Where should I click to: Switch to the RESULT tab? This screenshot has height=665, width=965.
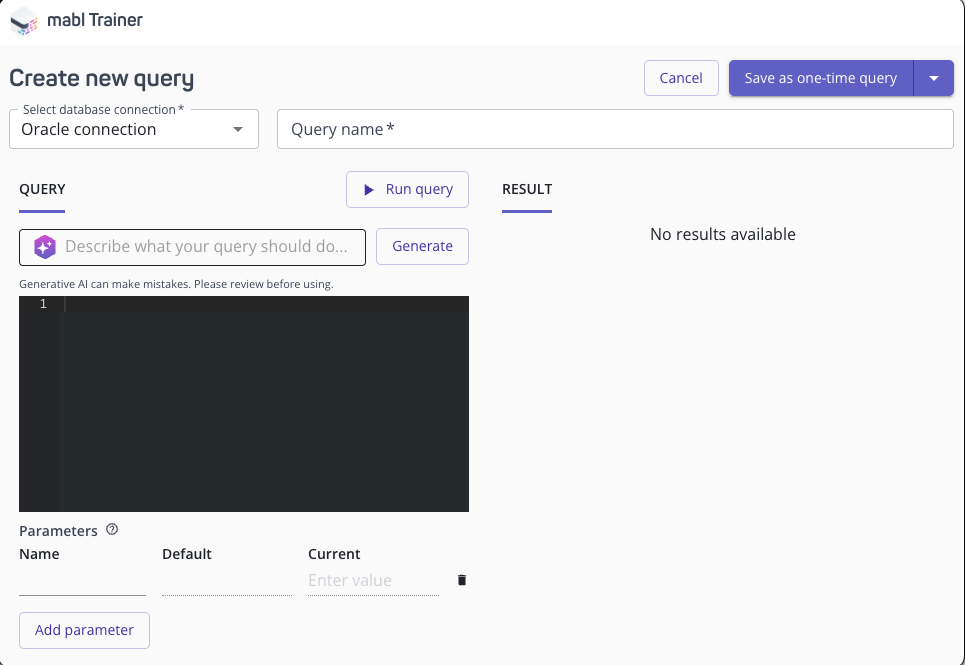(527, 189)
